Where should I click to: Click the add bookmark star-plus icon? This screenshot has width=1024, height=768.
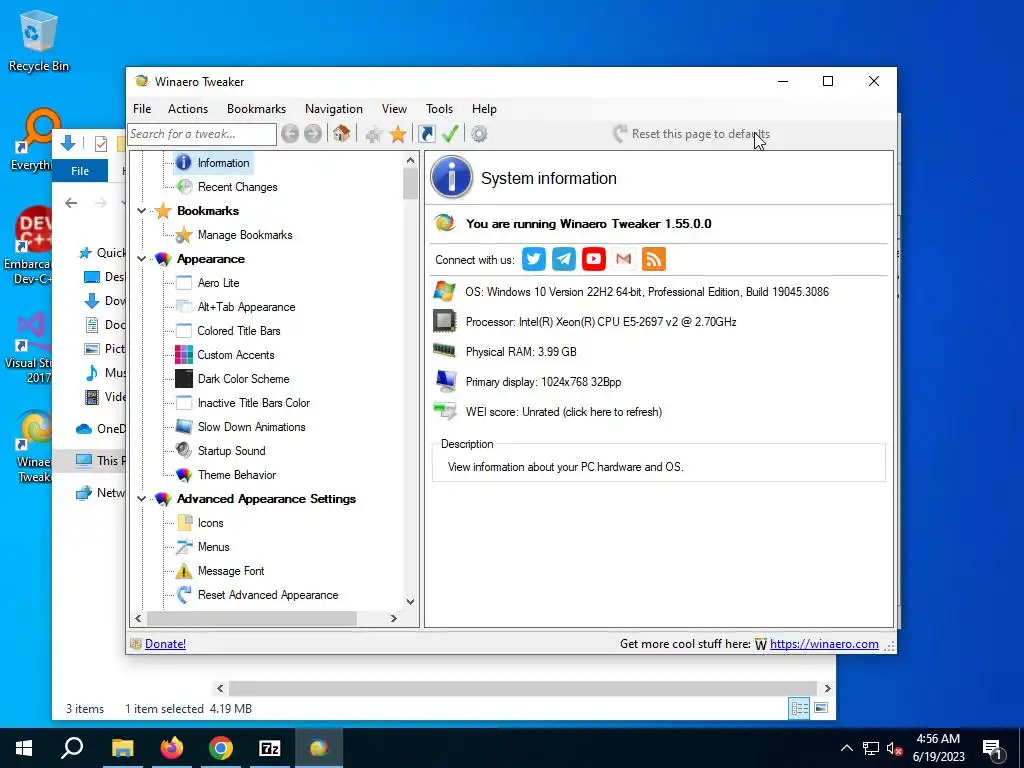click(x=374, y=135)
